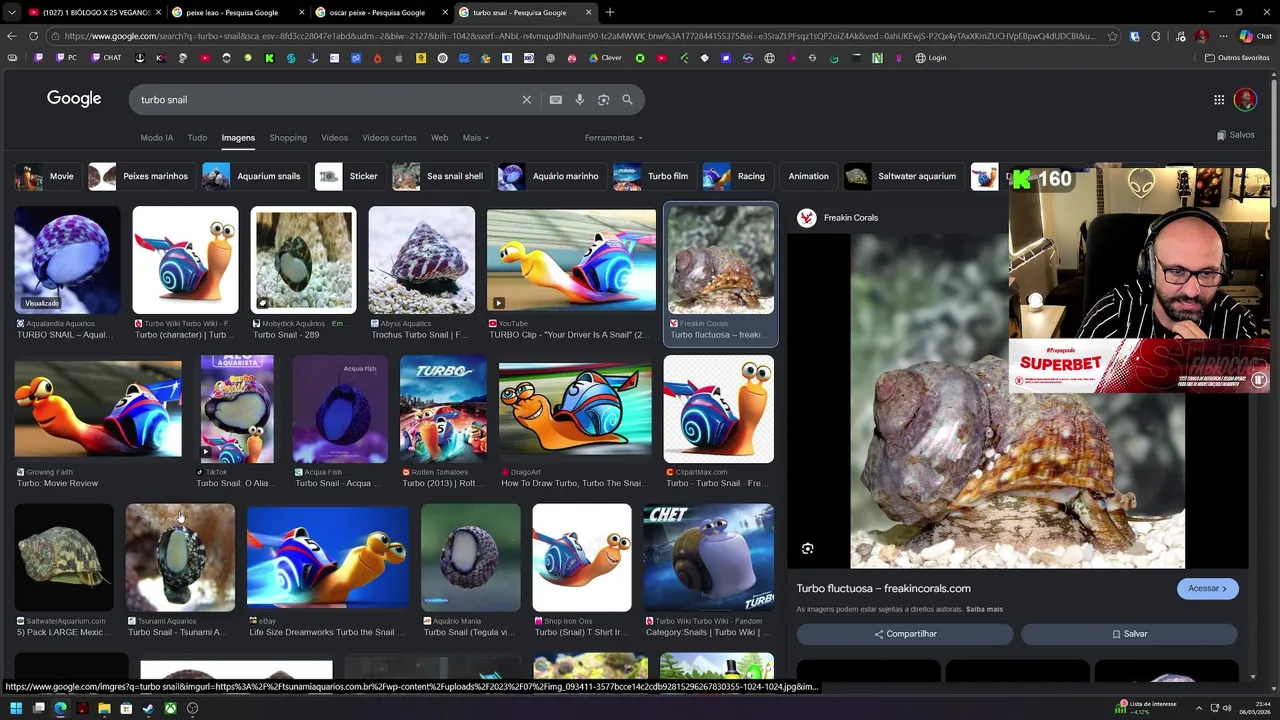Click the Freakin Corals source logo
This screenshot has height=720, width=1280.
(807, 217)
